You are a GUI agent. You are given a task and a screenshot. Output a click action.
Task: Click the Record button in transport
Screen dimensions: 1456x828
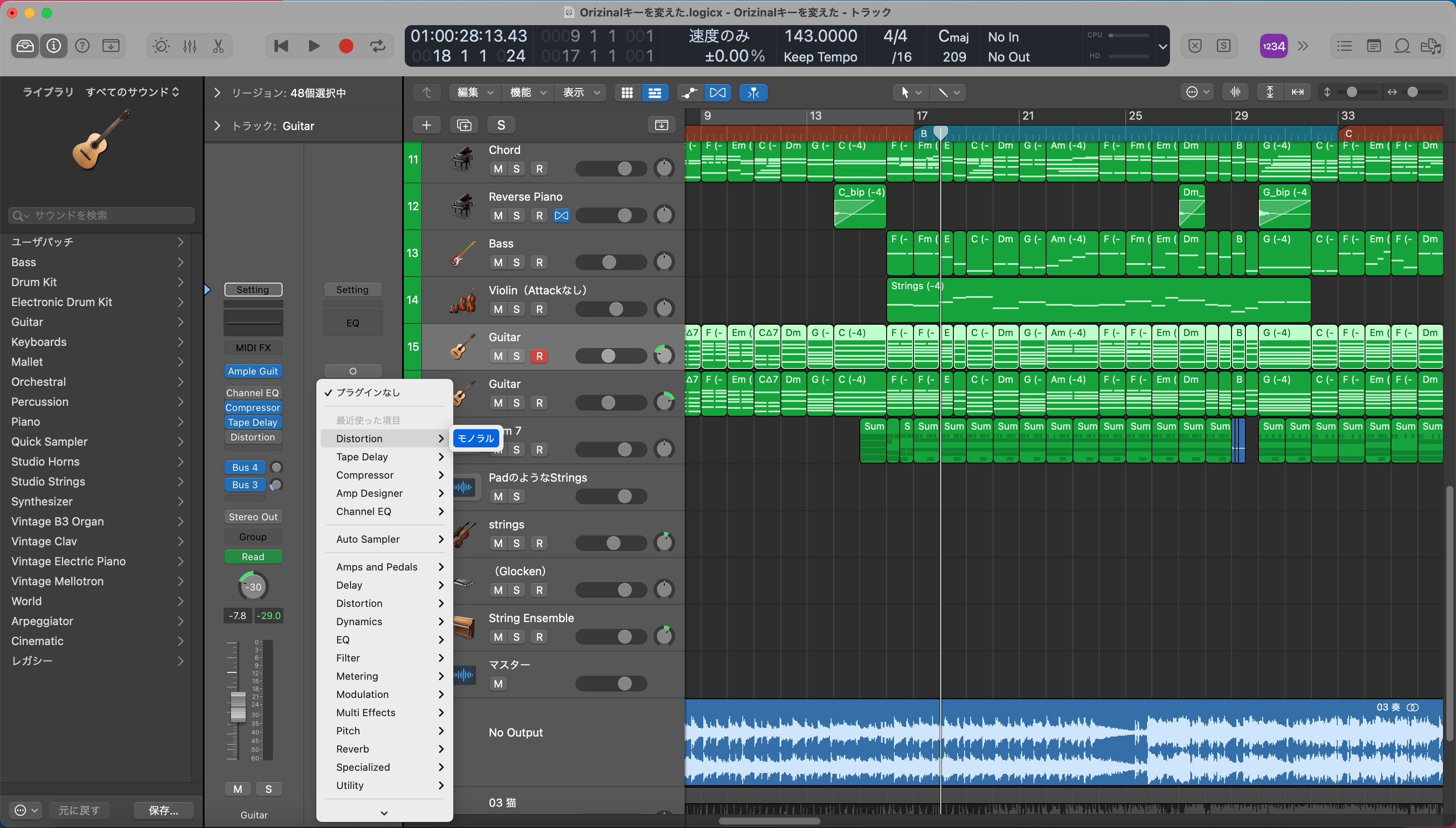tap(345, 46)
